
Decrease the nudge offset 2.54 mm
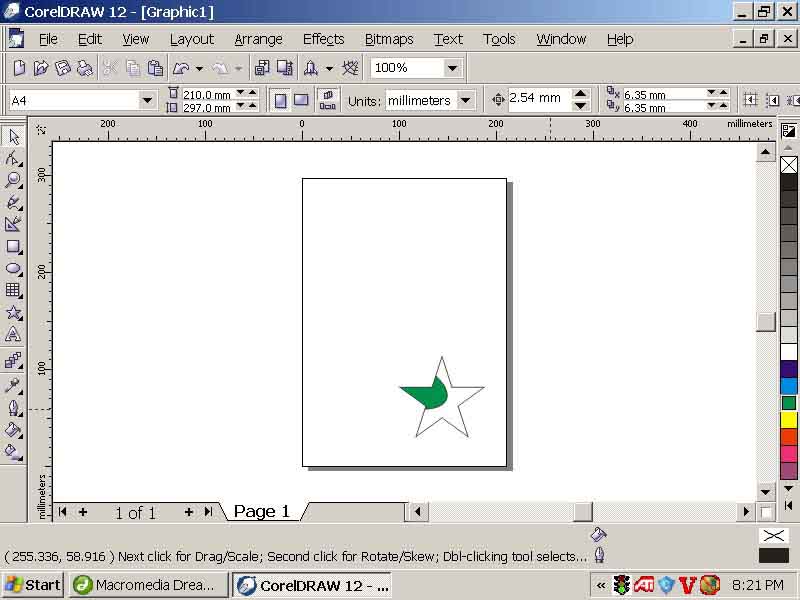[x=580, y=106]
